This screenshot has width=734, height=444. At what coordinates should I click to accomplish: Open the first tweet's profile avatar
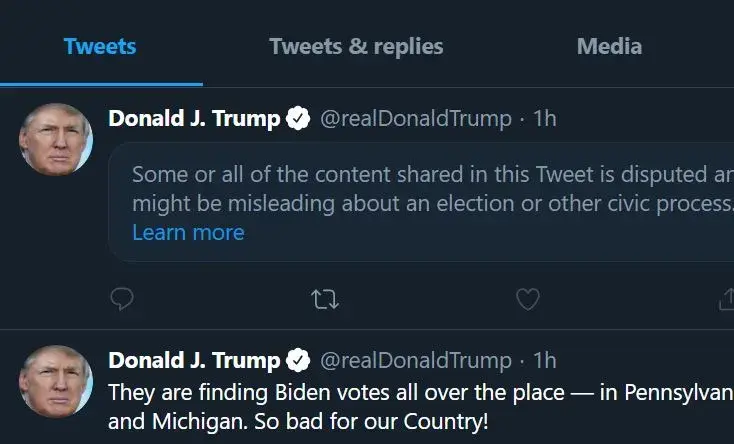[x=56, y=139]
